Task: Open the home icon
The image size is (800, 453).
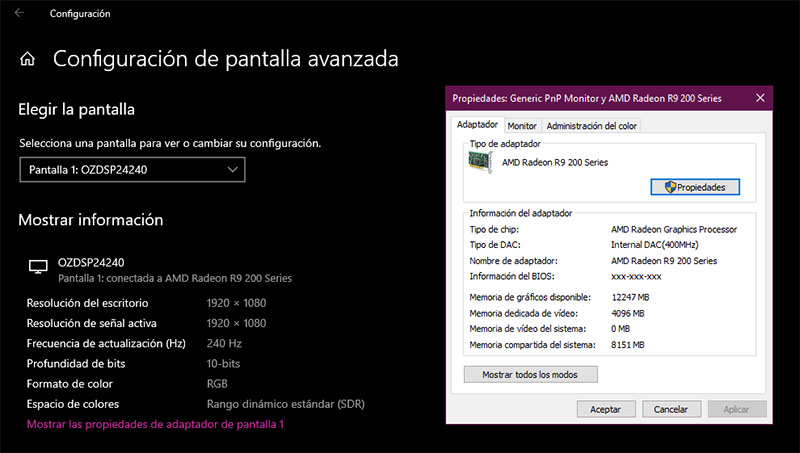Action: (x=28, y=59)
